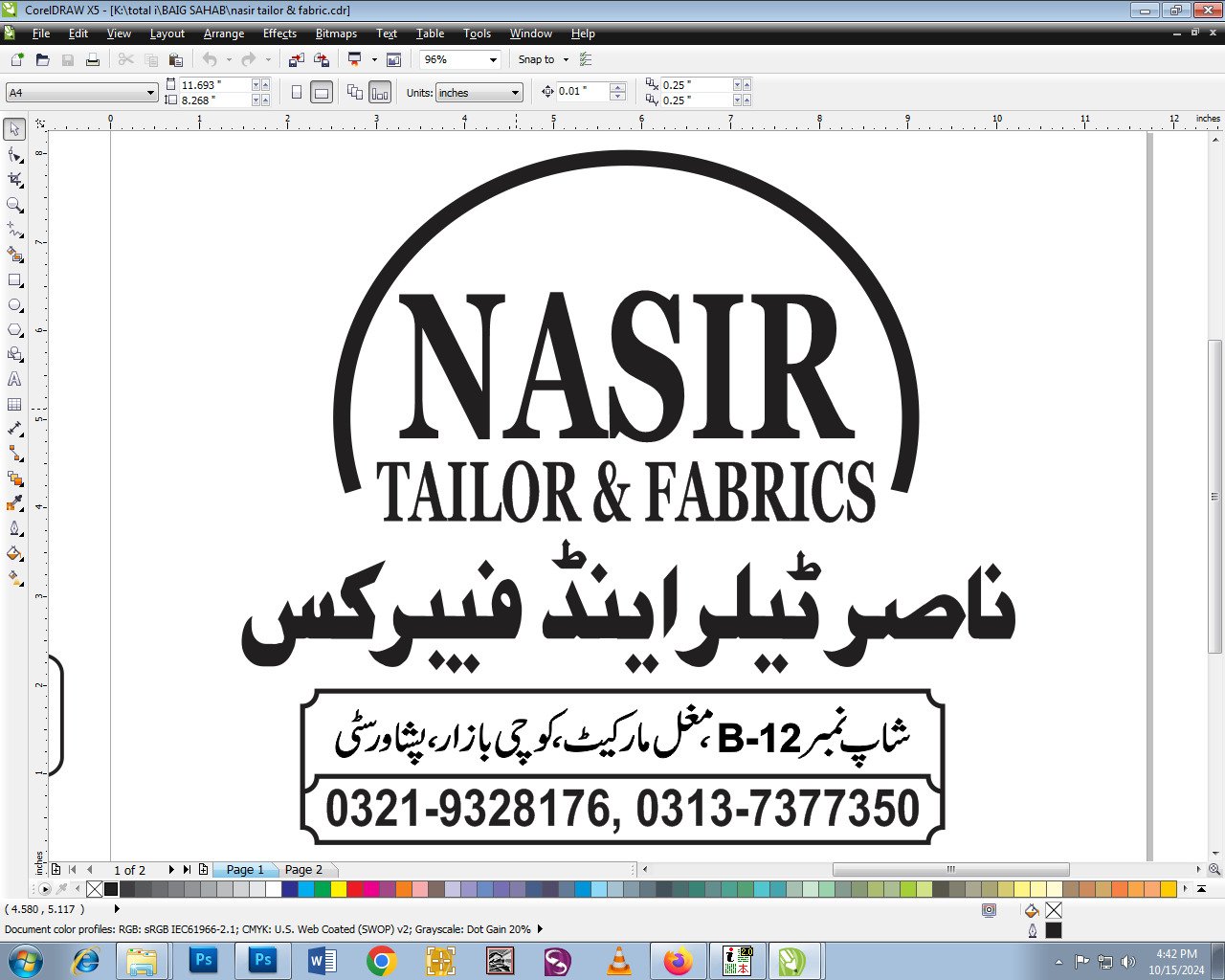Open the Units inches dropdown
Viewport: 1225px width, 980px height.
click(x=516, y=93)
